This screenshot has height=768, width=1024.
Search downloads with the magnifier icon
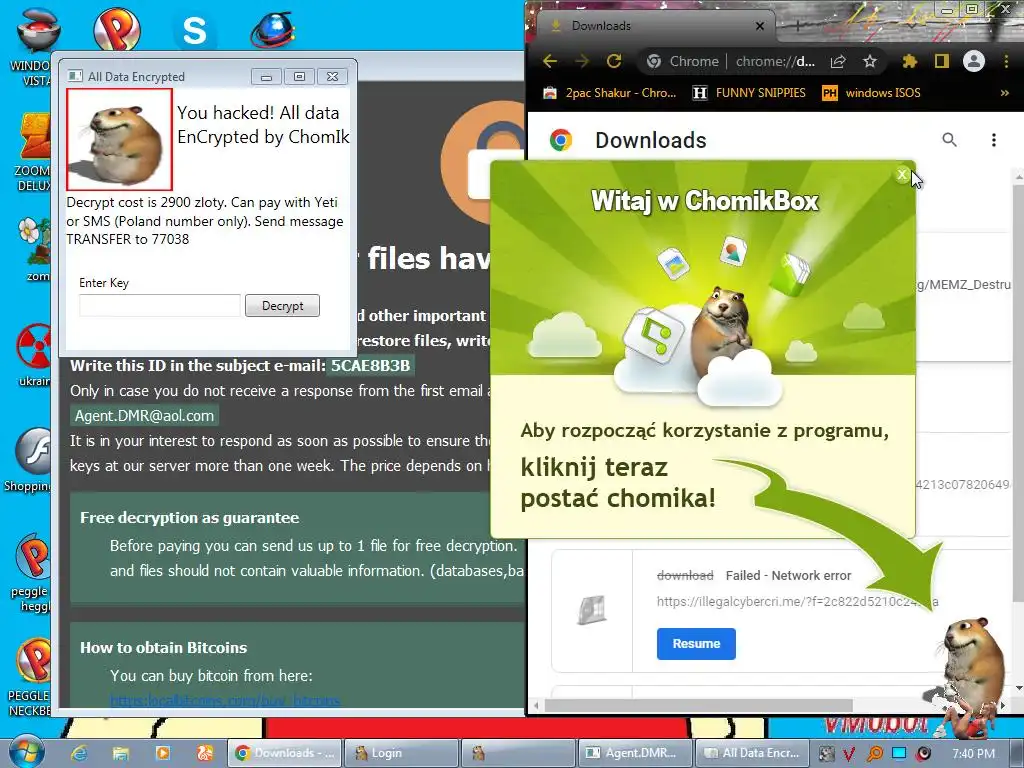[x=949, y=140]
